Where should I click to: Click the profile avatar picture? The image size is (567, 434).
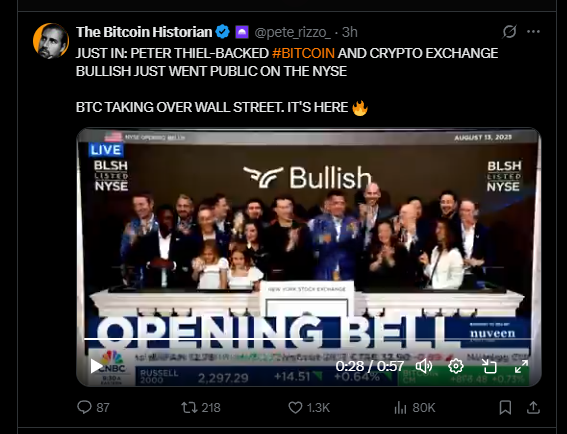[51, 41]
